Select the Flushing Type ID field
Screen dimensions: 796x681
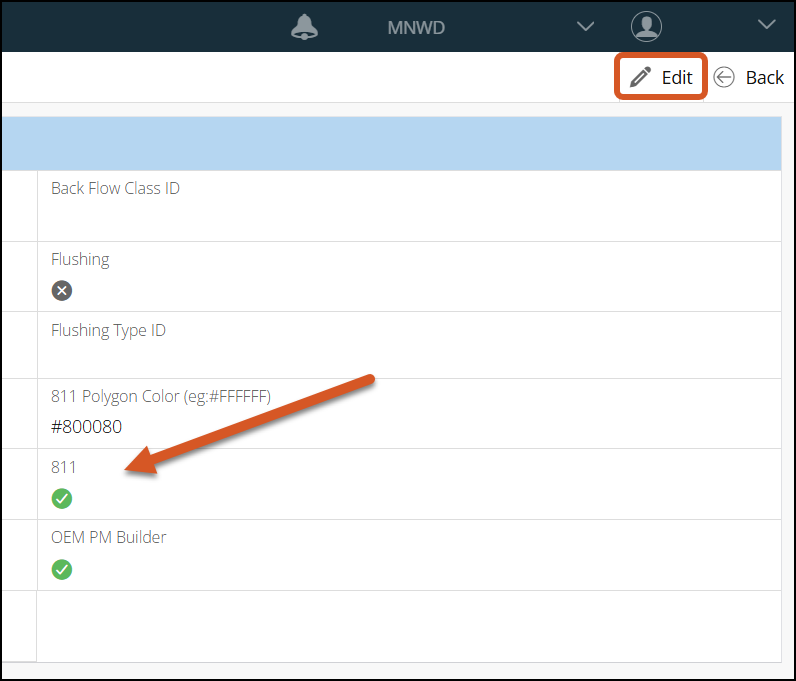[x=108, y=330]
